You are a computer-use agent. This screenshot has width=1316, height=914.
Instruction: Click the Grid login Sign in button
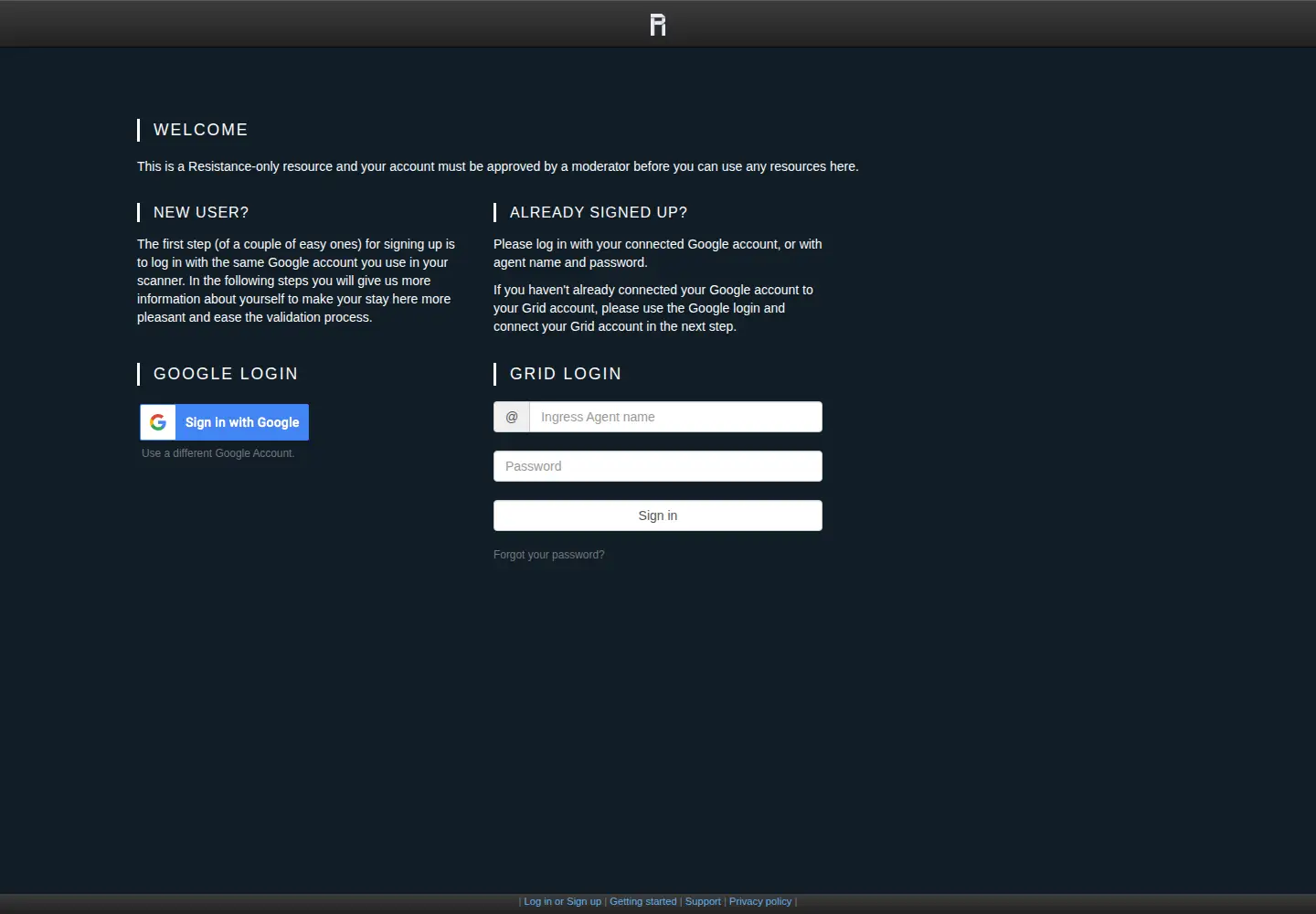coord(658,515)
